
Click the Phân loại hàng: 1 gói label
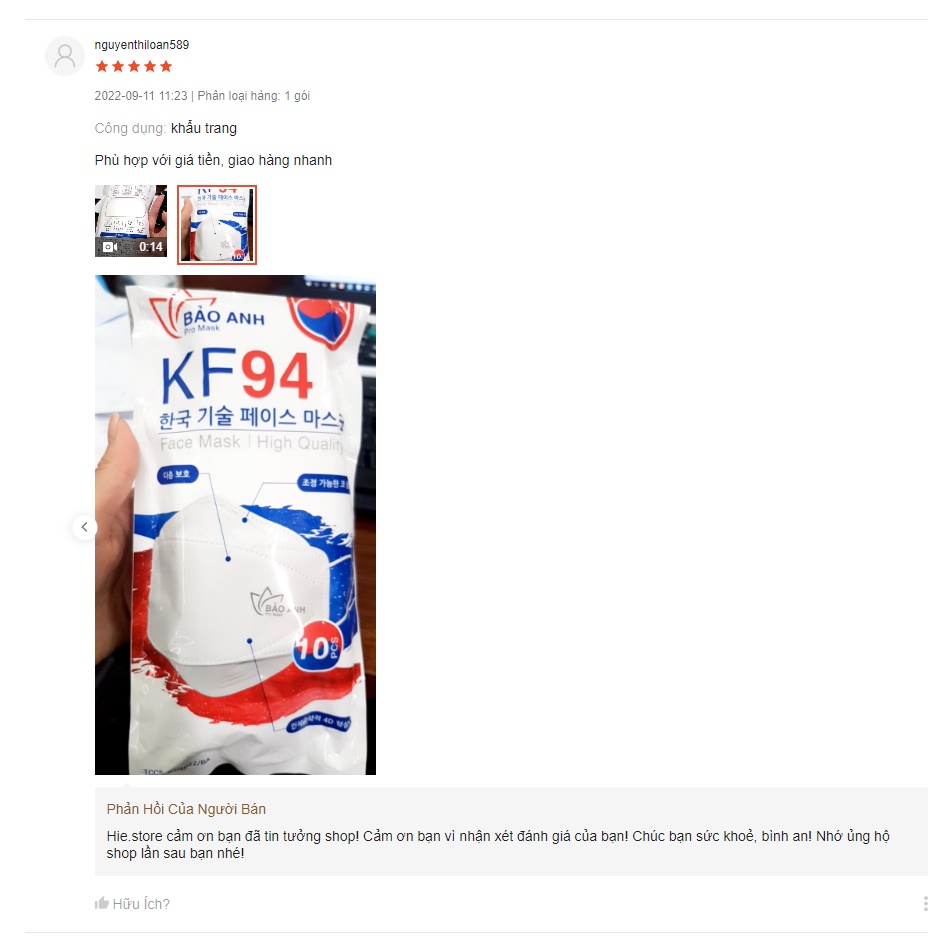point(254,96)
